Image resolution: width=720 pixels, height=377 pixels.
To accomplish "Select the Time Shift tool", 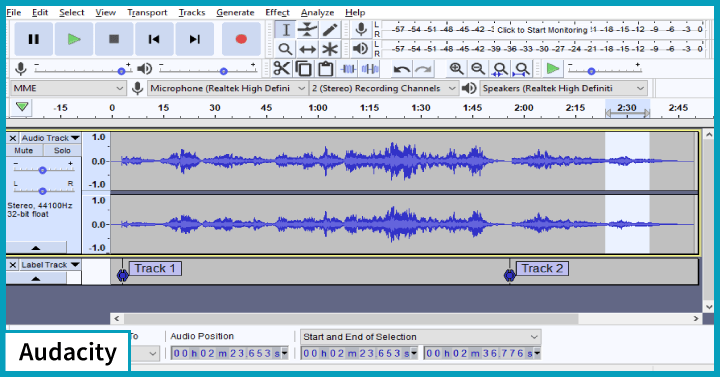I will click(307, 49).
